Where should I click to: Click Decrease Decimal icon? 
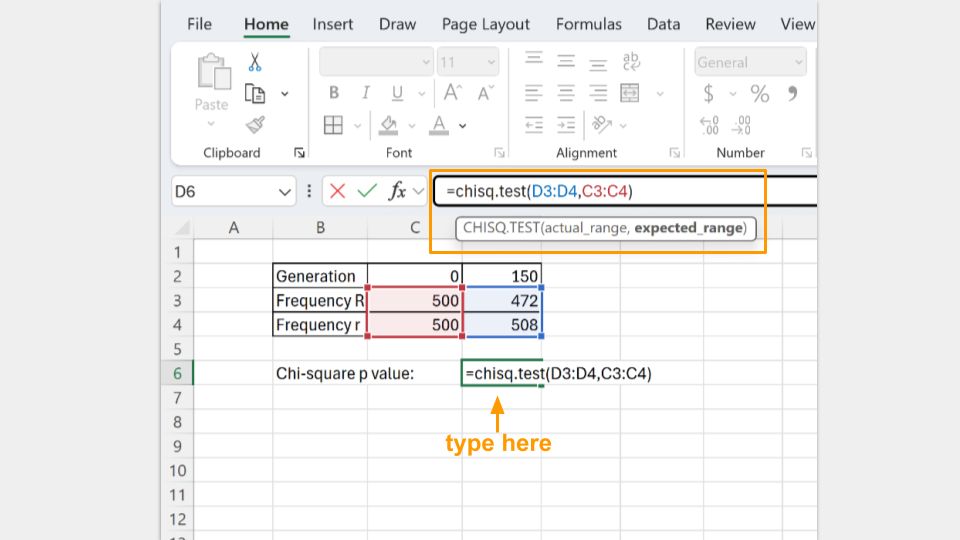[x=741, y=125]
